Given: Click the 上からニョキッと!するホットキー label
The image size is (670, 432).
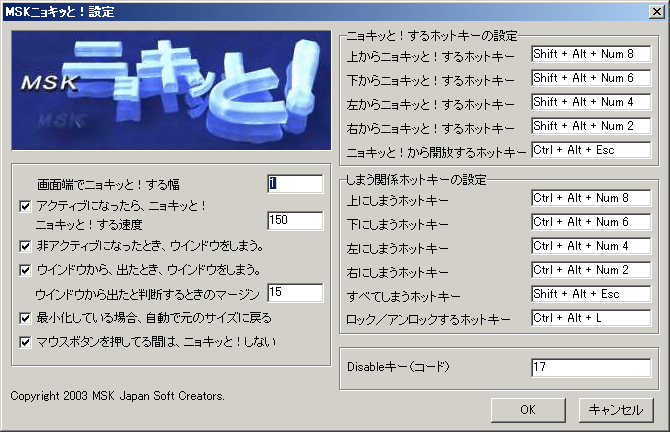Looking at the screenshot, I should (x=431, y=56).
